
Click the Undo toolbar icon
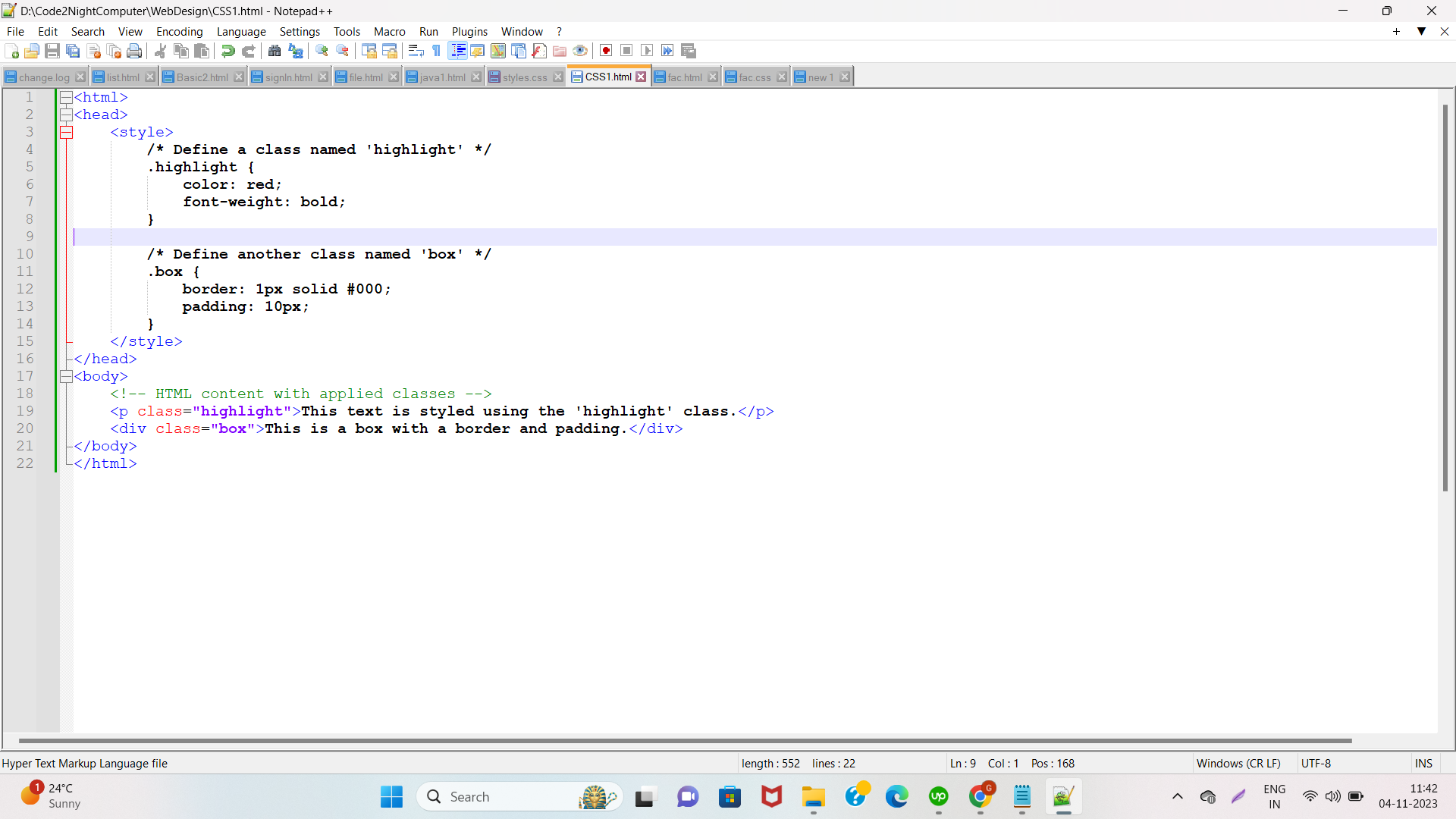[x=227, y=51]
